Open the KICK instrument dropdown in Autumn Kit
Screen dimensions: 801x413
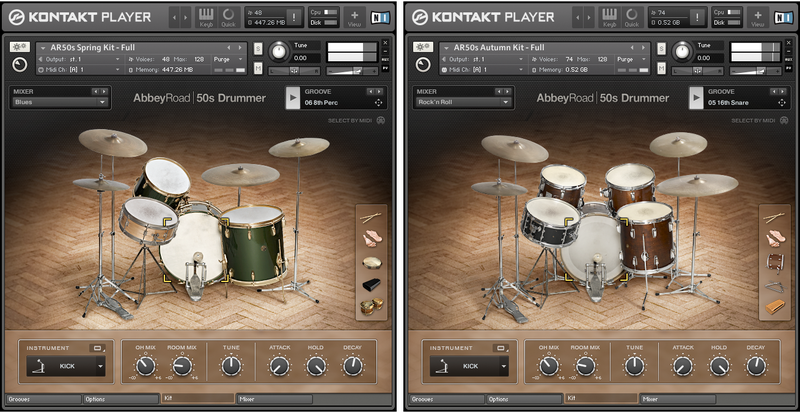coord(469,366)
